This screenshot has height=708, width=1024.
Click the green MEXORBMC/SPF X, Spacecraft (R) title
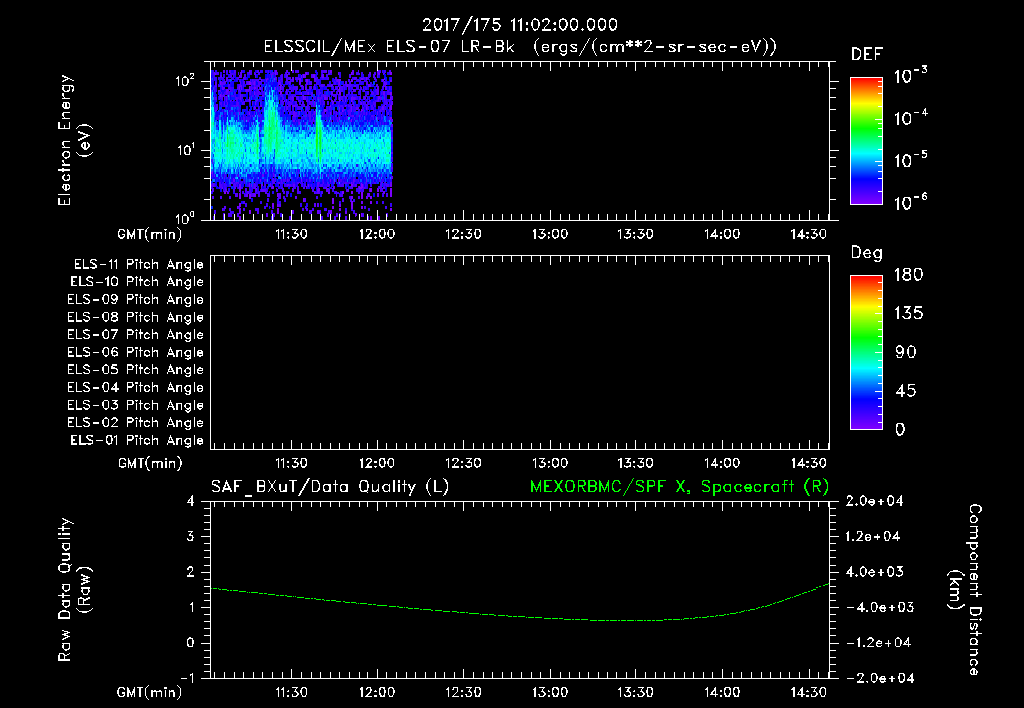click(679, 487)
